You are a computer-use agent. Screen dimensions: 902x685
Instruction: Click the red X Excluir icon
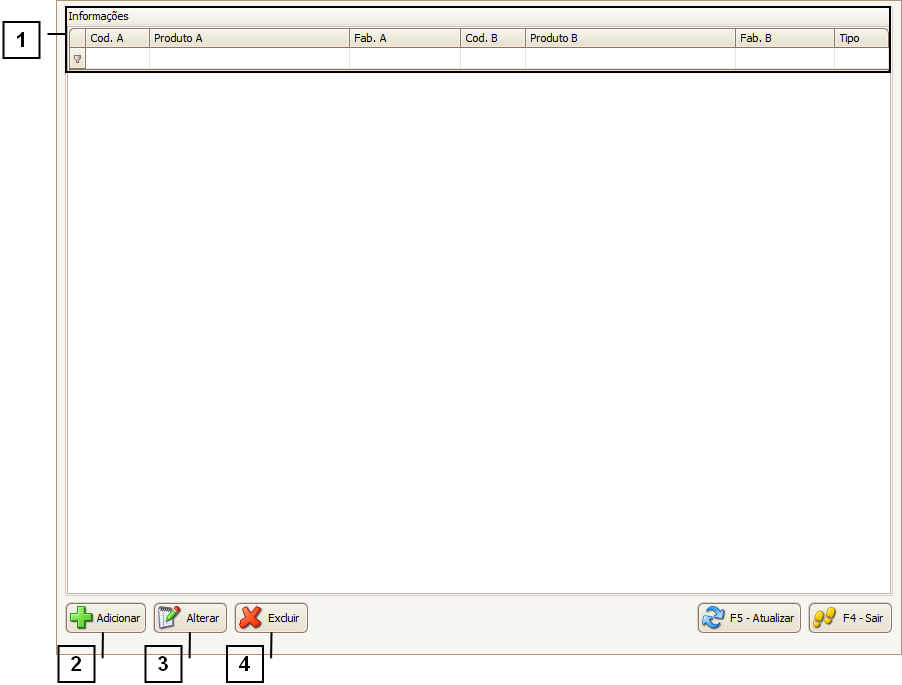coord(251,618)
